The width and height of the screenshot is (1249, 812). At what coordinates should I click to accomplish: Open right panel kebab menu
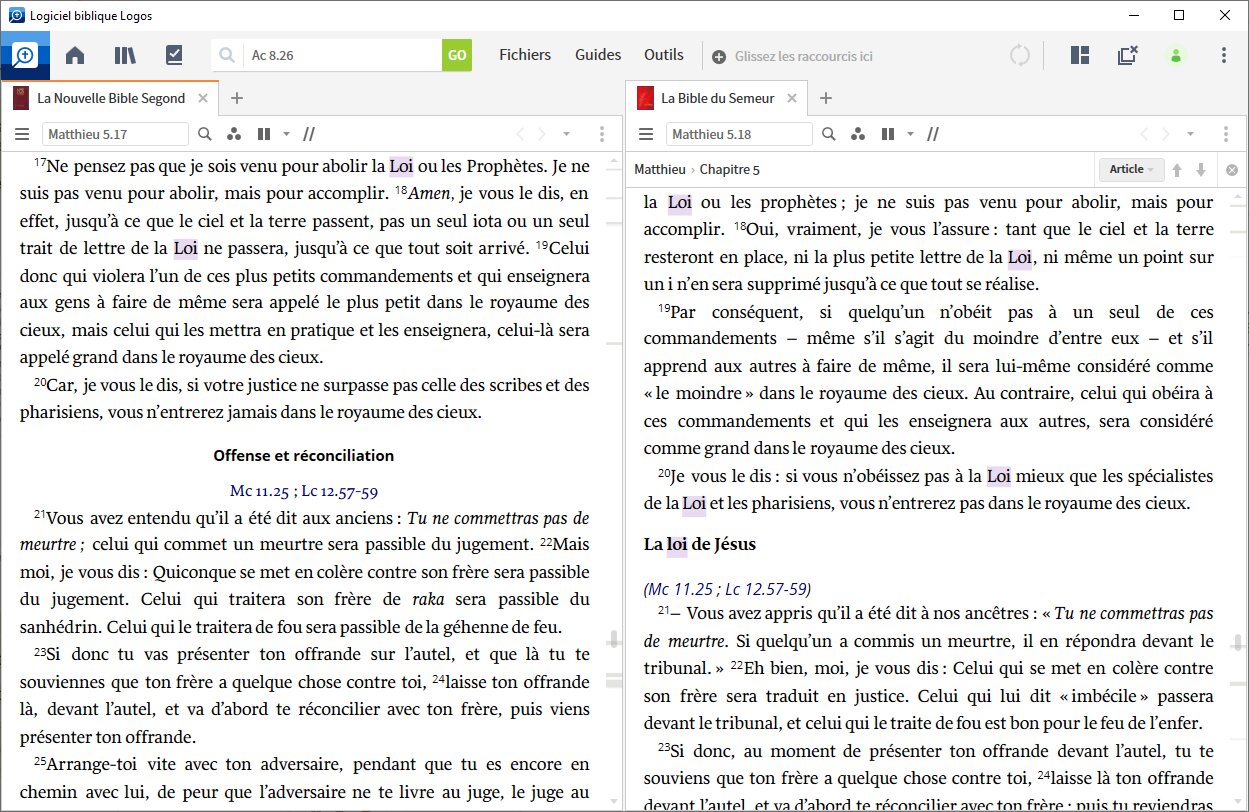1226,134
